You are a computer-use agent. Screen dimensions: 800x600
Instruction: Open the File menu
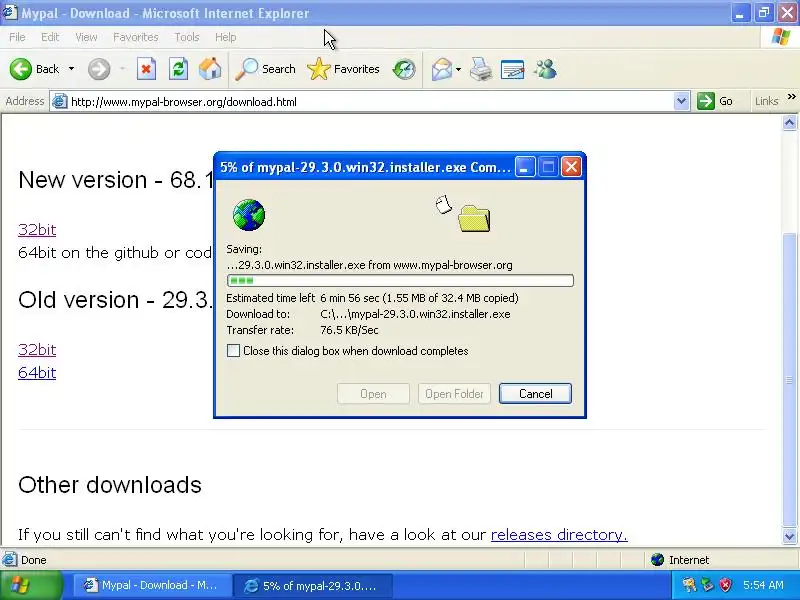click(x=17, y=37)
